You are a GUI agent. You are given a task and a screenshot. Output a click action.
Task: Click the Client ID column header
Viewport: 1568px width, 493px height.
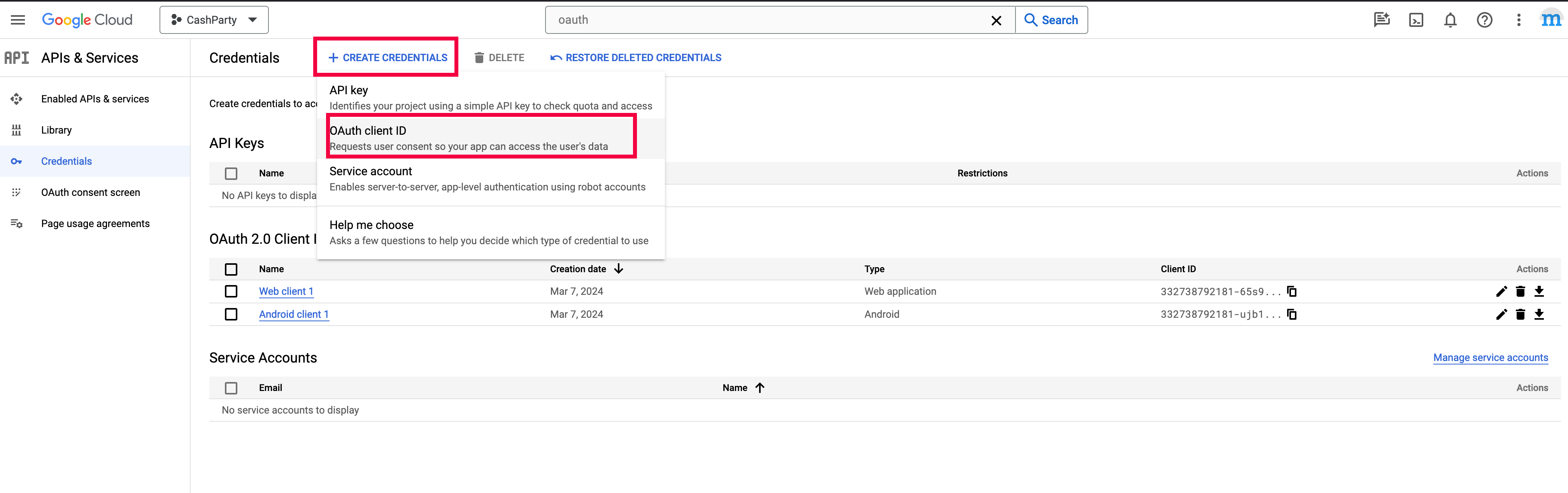pyautogui.click(x=1178, y=269)
